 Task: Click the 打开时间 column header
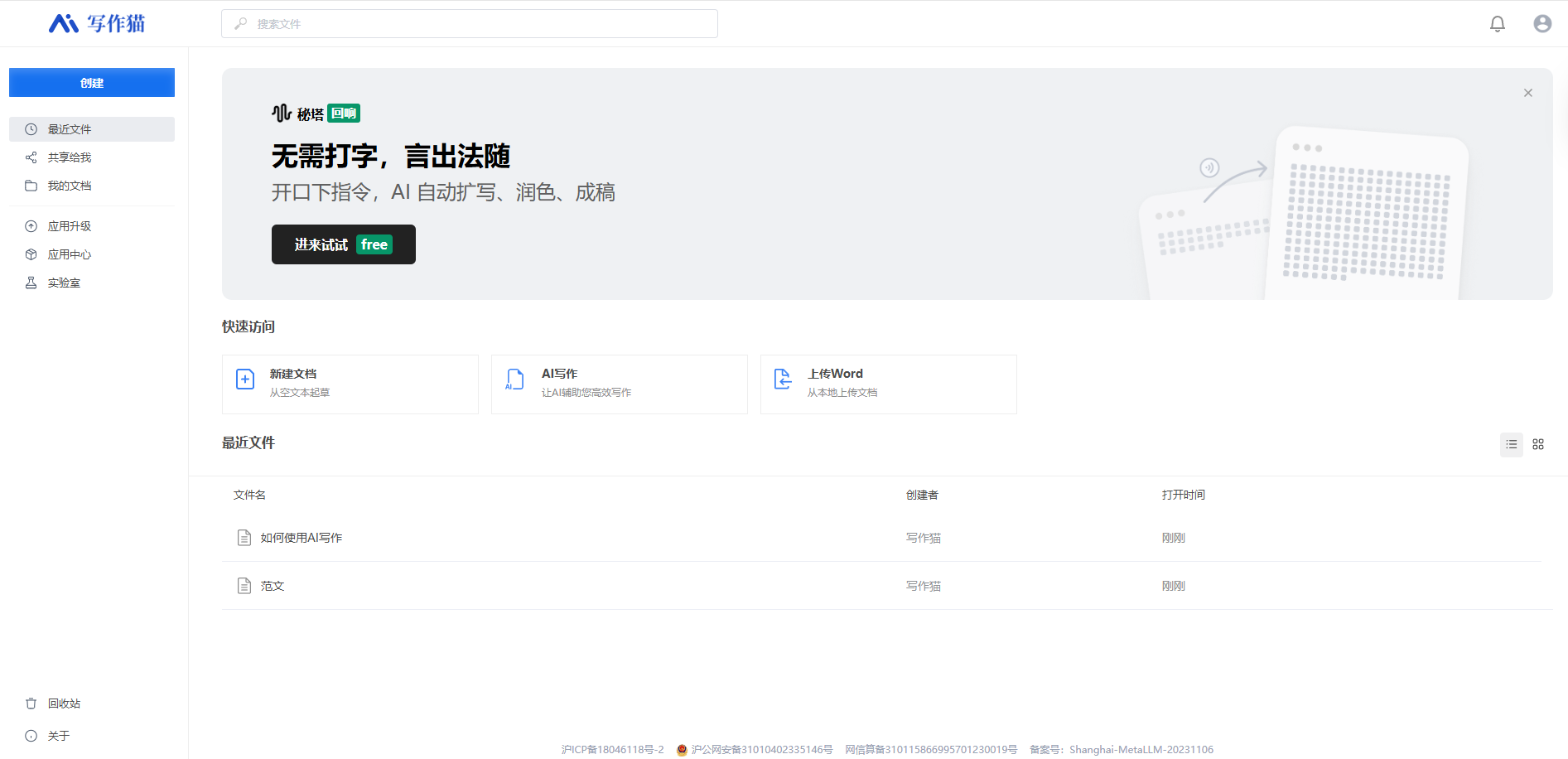point(1184,495)
